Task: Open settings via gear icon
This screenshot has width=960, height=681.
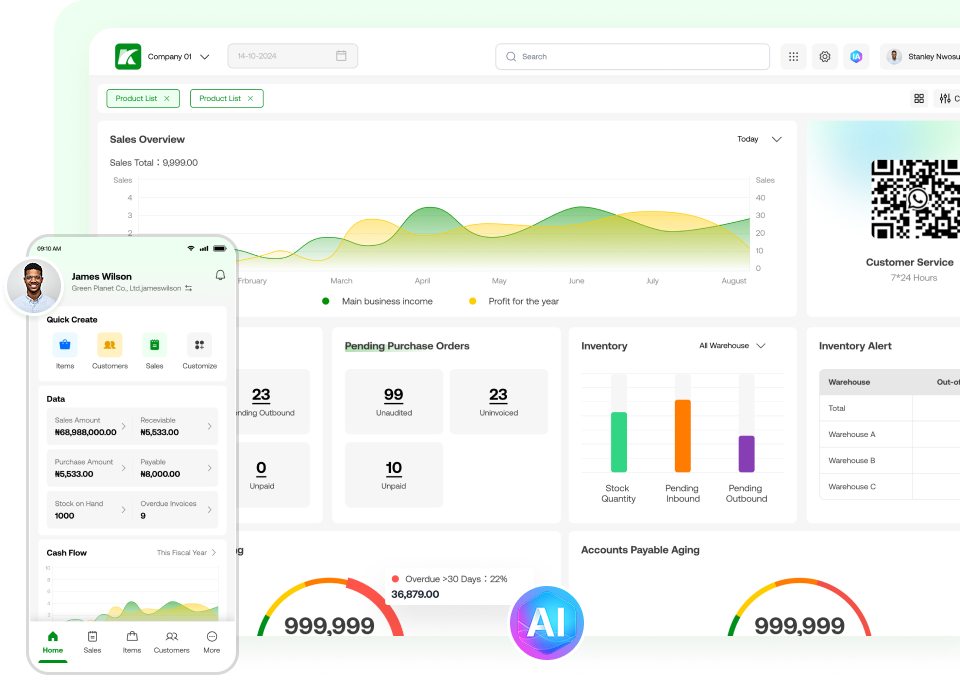Action: pos(825,56)
